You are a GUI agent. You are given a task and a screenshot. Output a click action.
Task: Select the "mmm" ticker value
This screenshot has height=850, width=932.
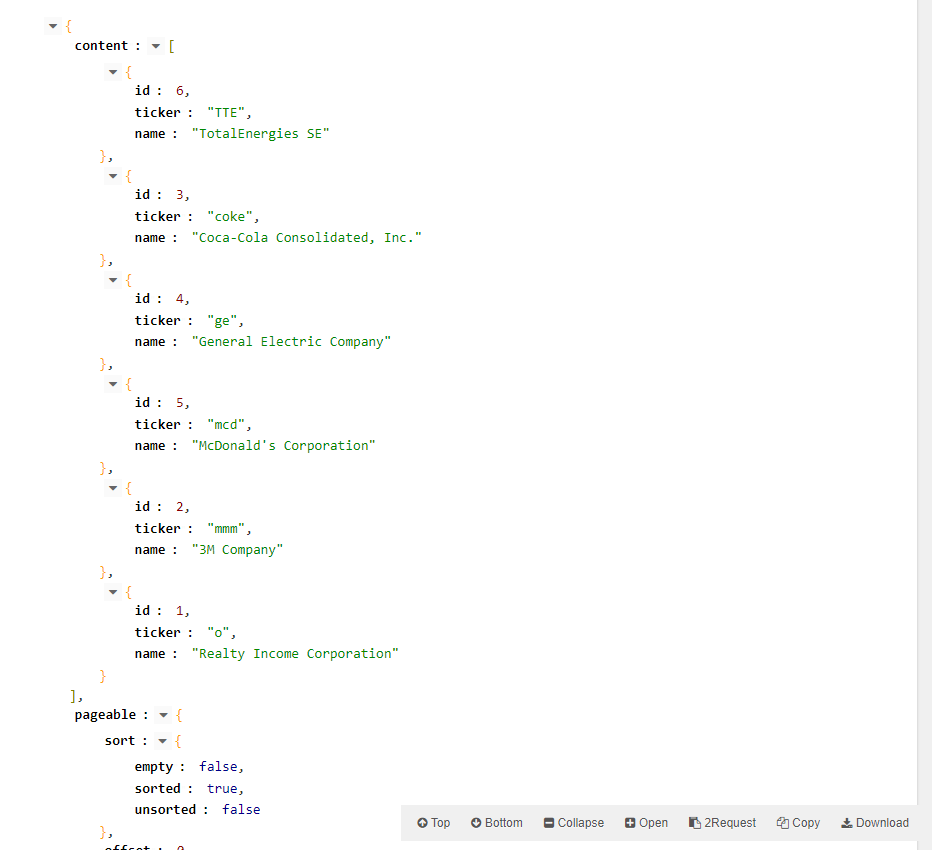pyautogui.click(x=226, y=529)
